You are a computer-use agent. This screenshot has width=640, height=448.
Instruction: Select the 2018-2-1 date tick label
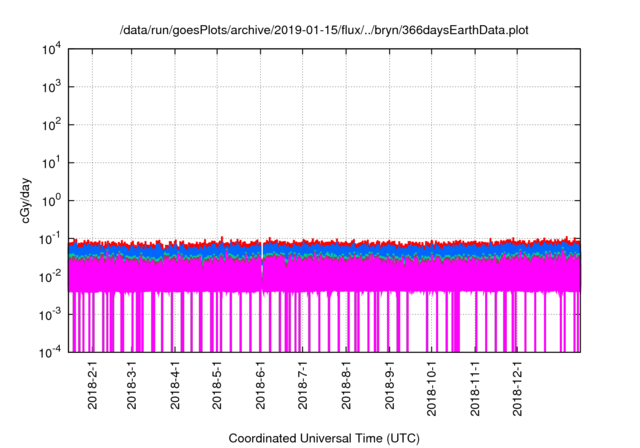[92, 385]
